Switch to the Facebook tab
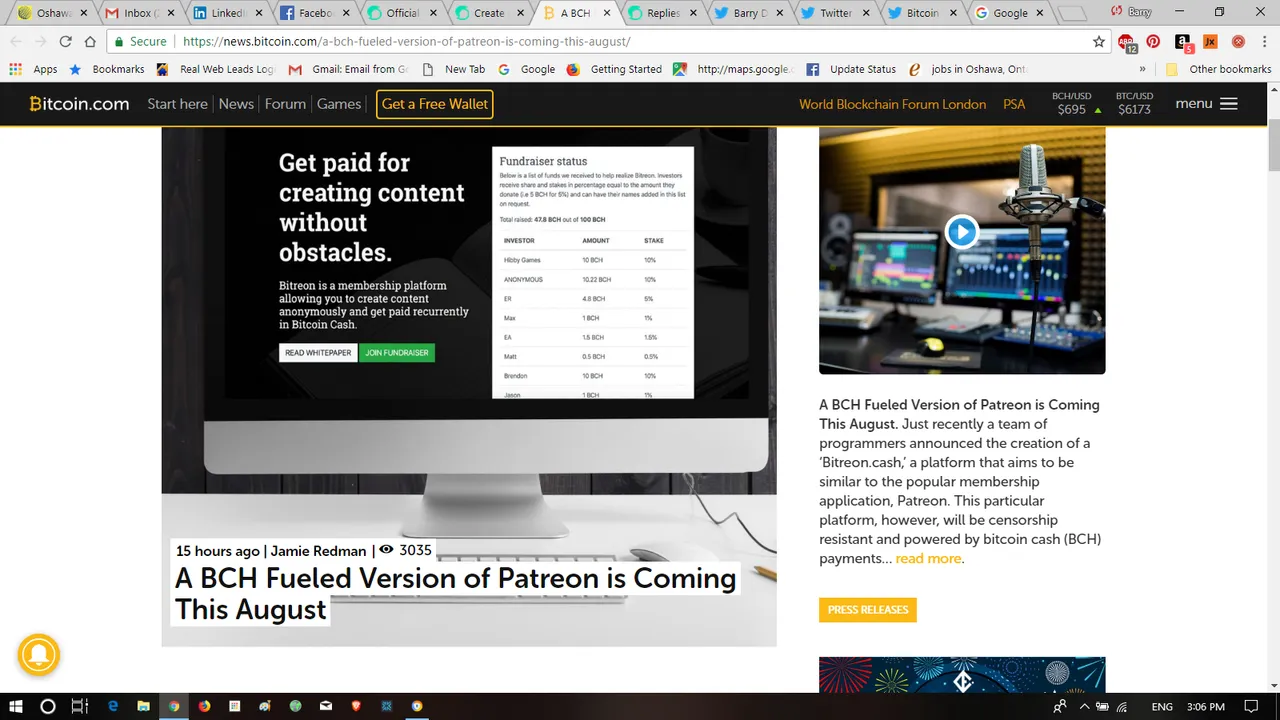This screenshot has width=1280, height=720. [x=310, y=13]
